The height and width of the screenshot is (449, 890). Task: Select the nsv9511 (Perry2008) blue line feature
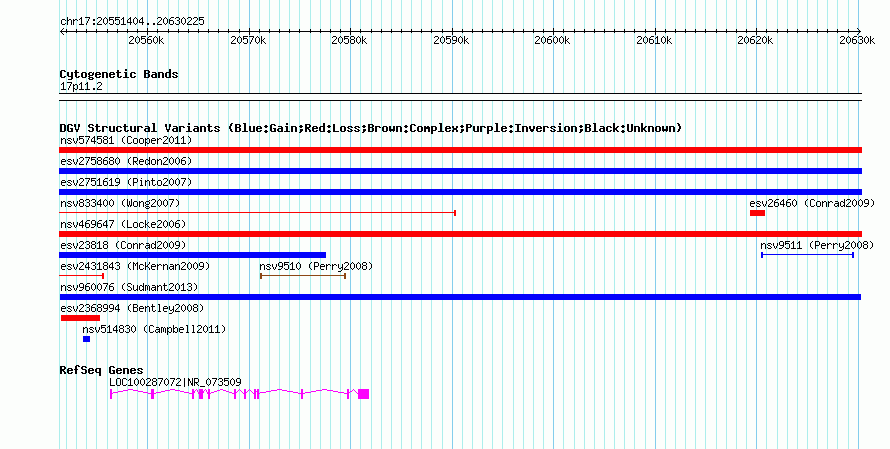807,255
